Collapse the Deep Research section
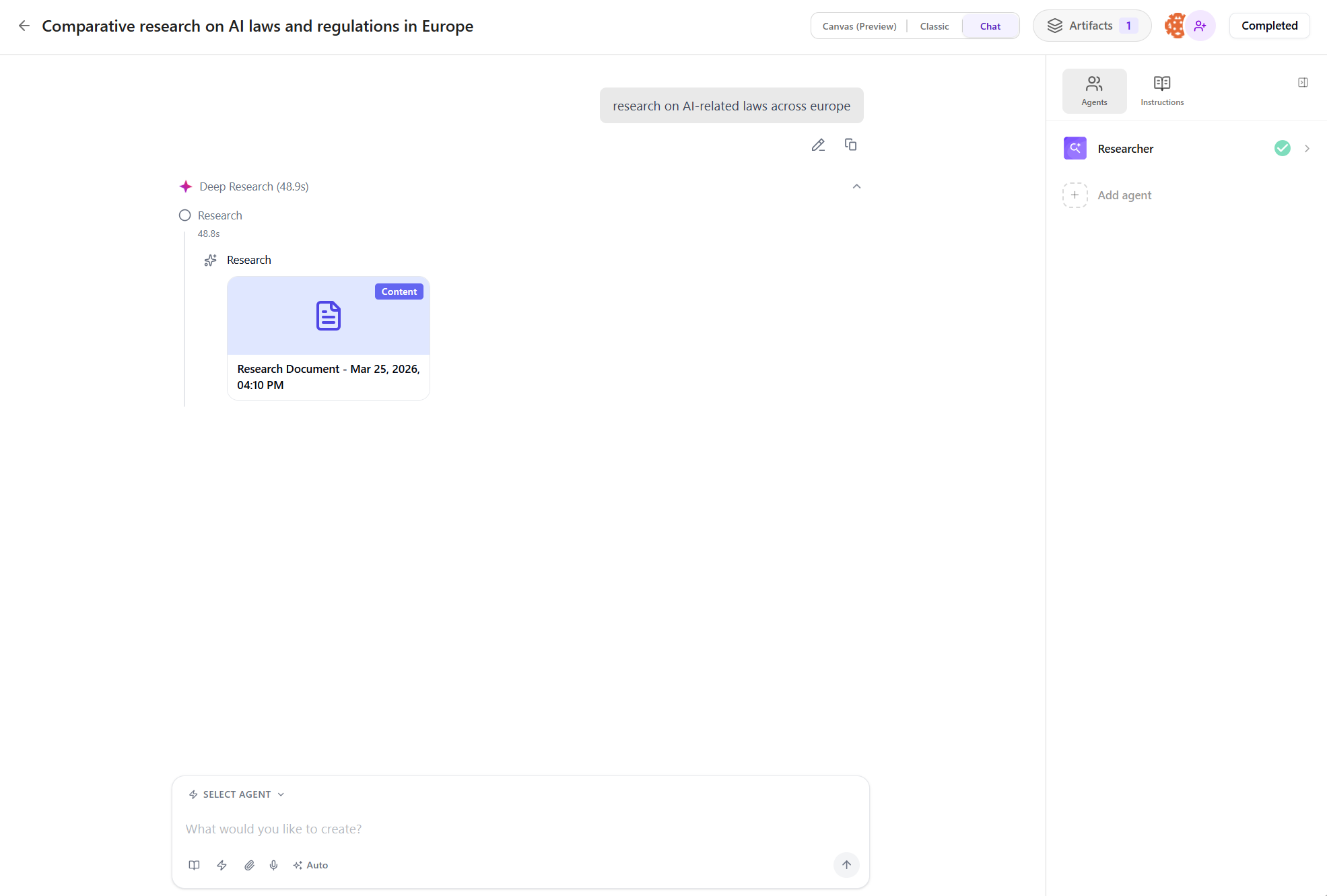 tap(856, 186)
